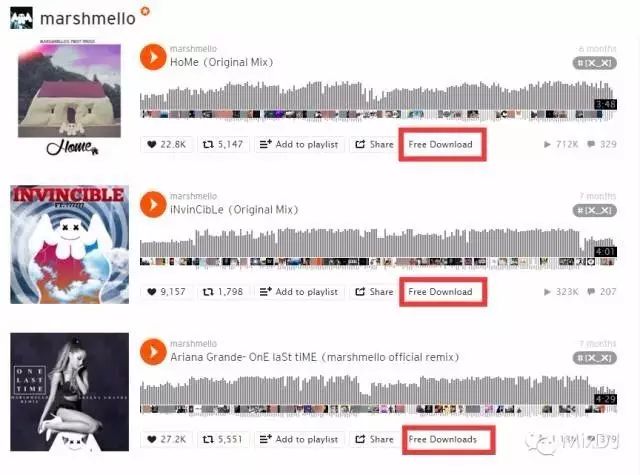640x475 pixels.
Task: Repost the HoMe track showing 5,147
Action: 223,144
